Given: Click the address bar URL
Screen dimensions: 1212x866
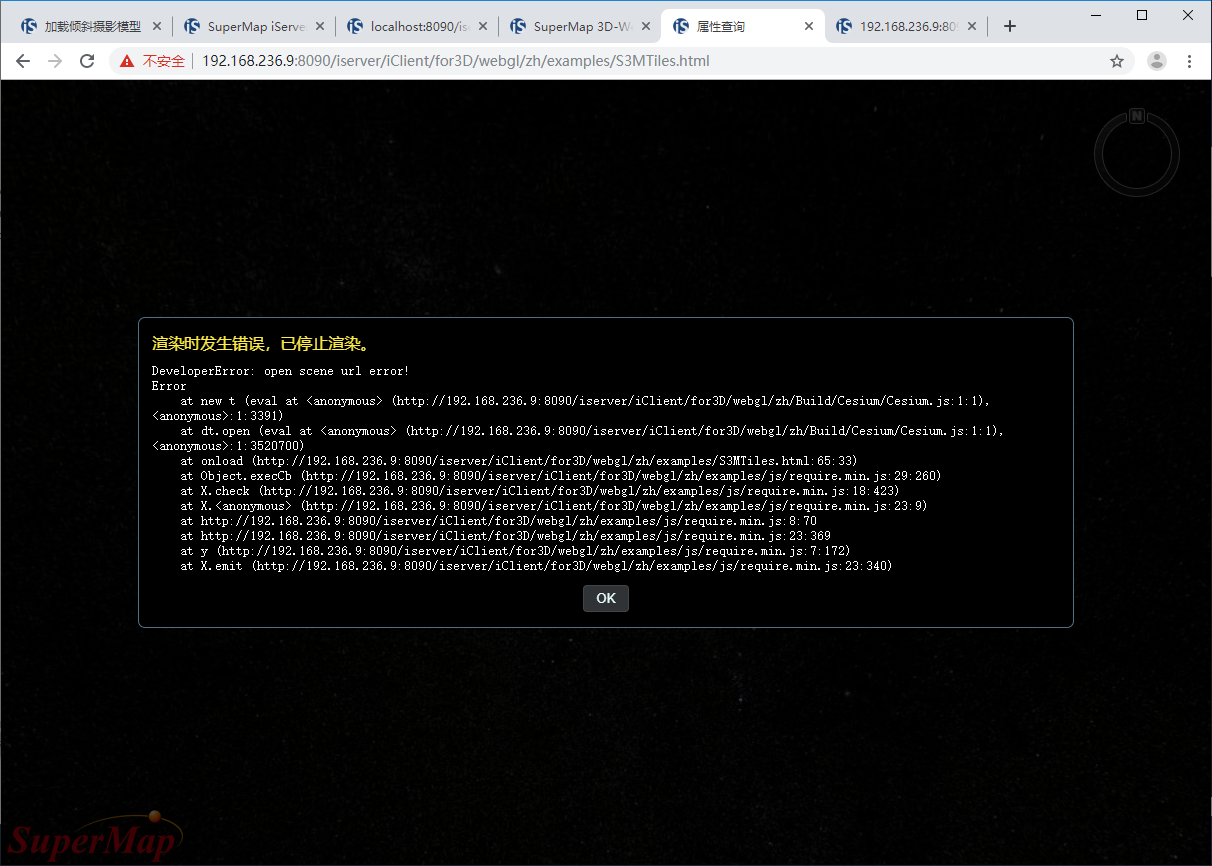Looking at the screenshot, I should (x=456, y=61).
